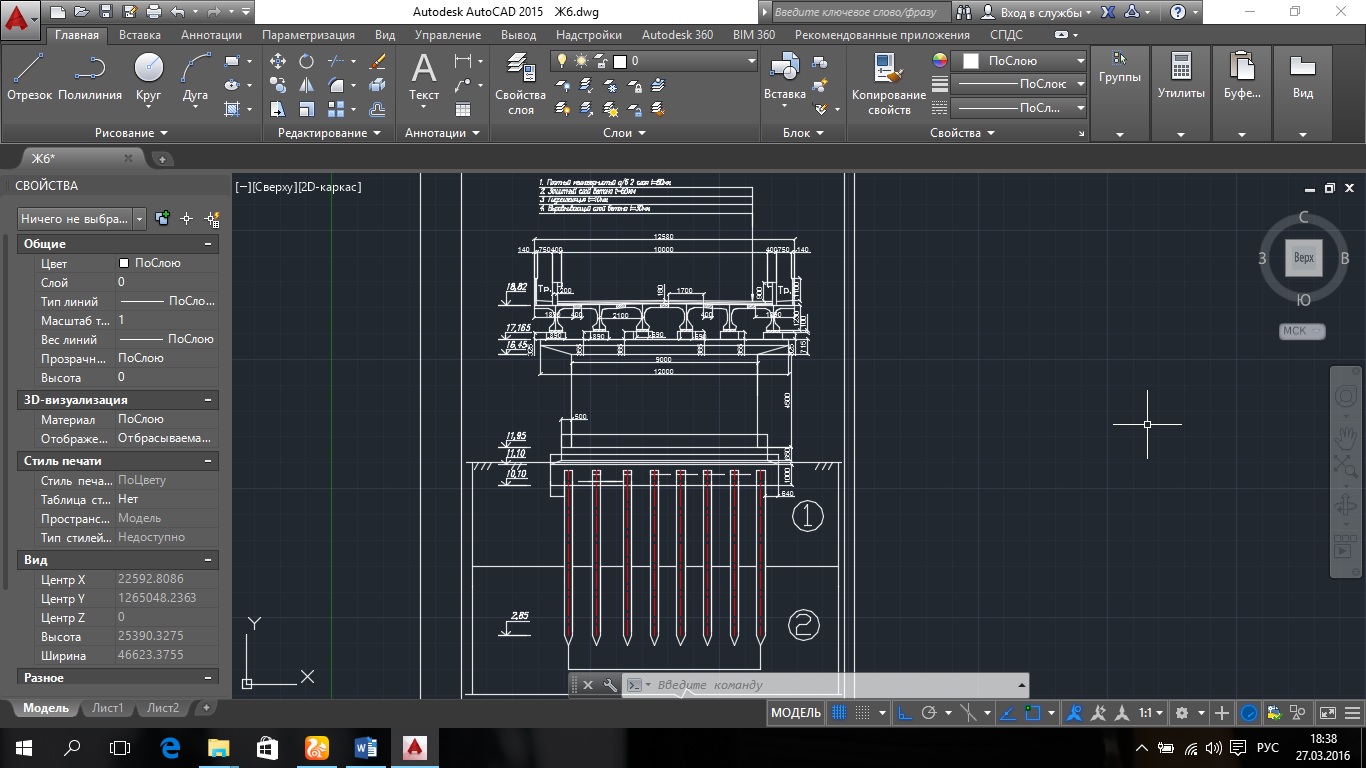This screenshot has height=768, width=1366.
Task: Expand the Редактирование panel
Action: 329,133
